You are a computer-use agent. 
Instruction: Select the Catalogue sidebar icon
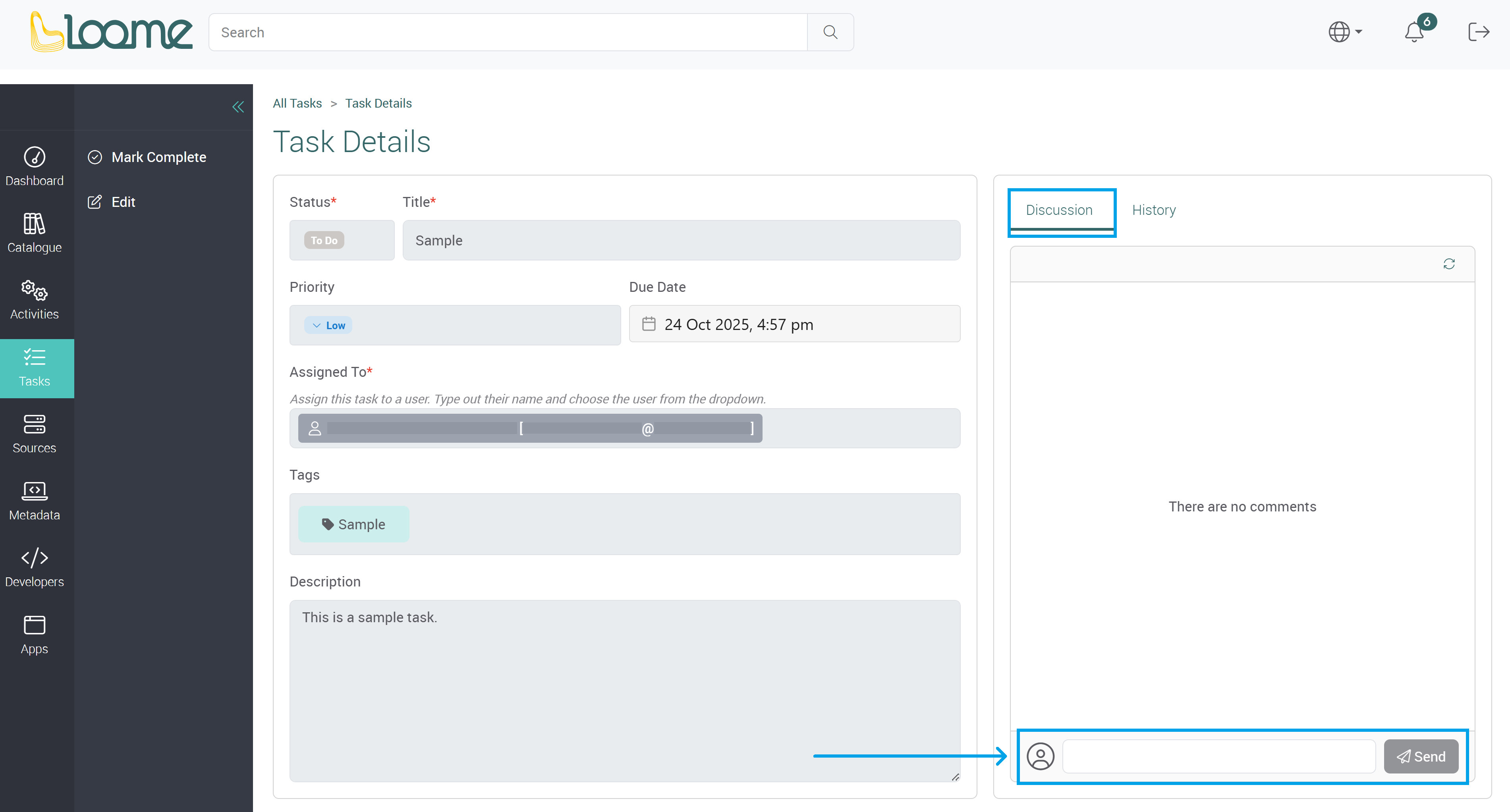tap(35, 233)
